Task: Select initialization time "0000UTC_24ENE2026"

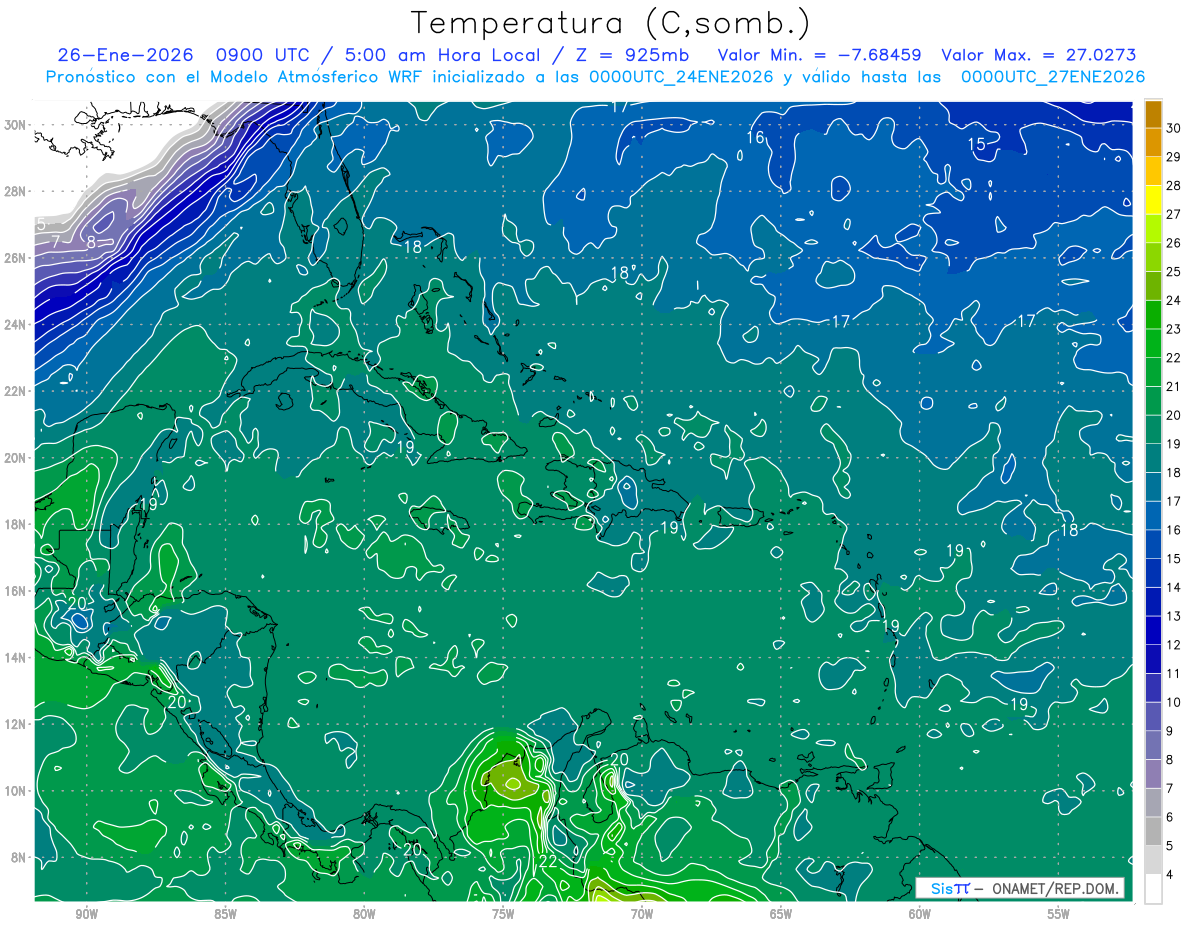Action: point(681,77)
